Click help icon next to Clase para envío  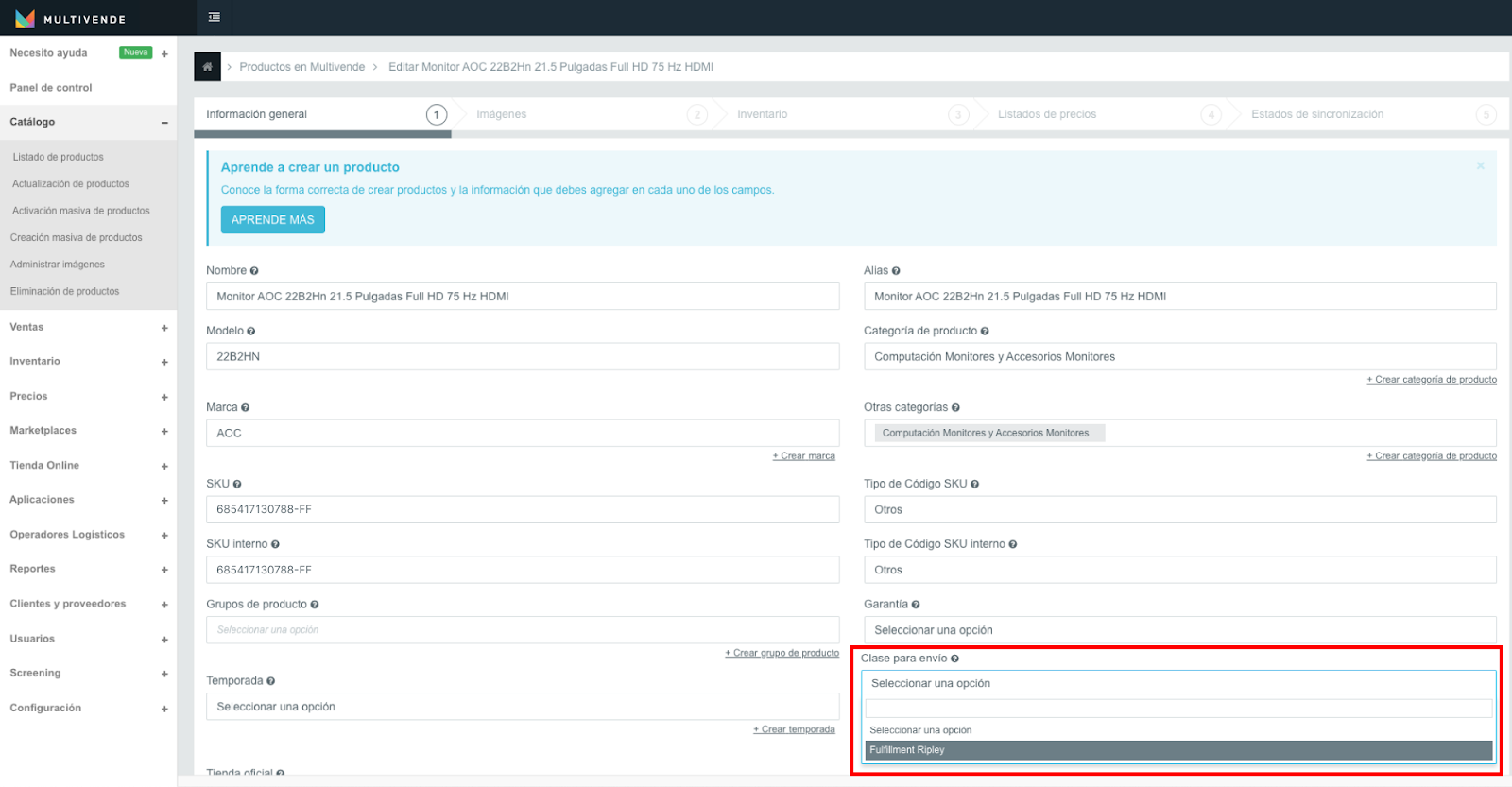click(954, 659)
